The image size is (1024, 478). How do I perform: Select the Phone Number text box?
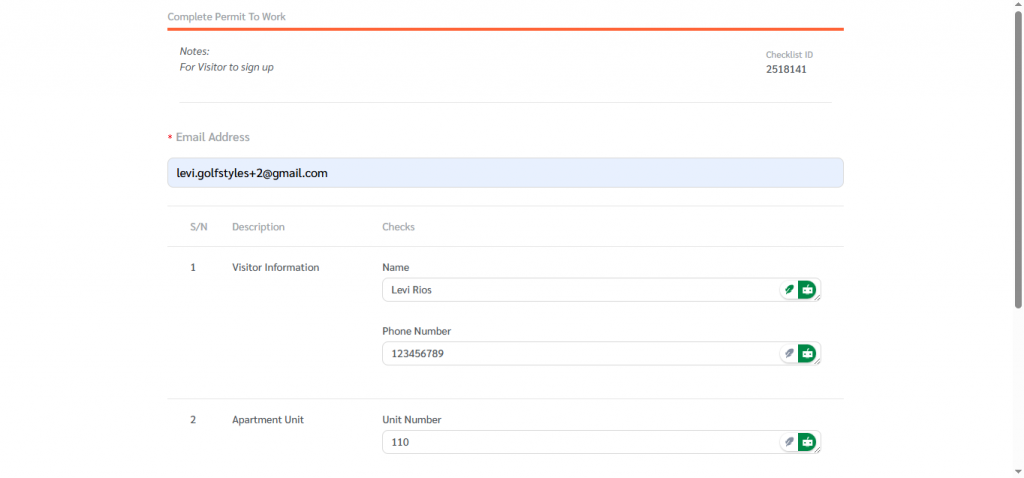575,354
